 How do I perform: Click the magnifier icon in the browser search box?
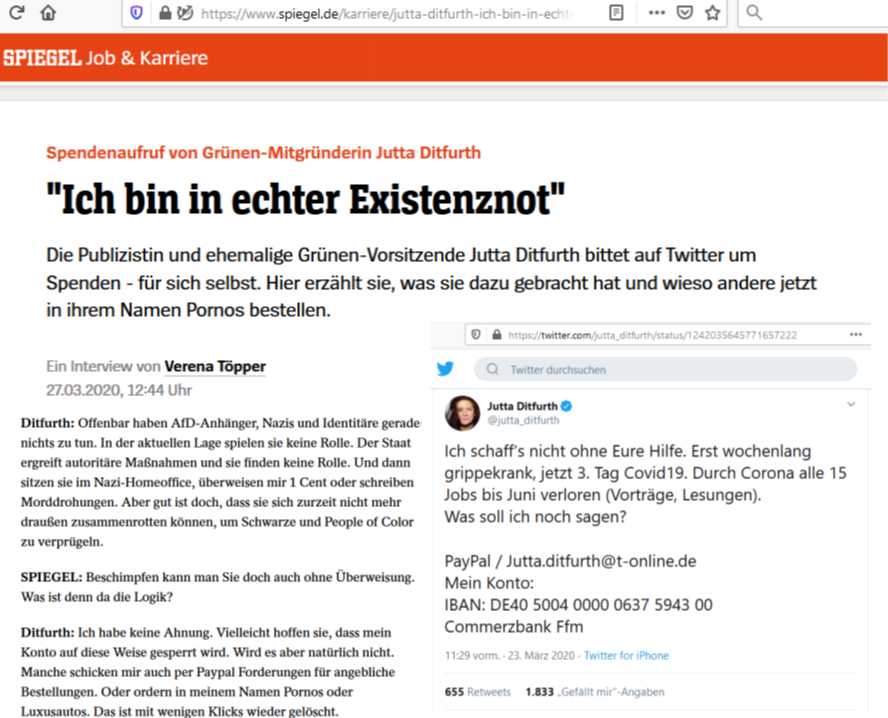754,12
